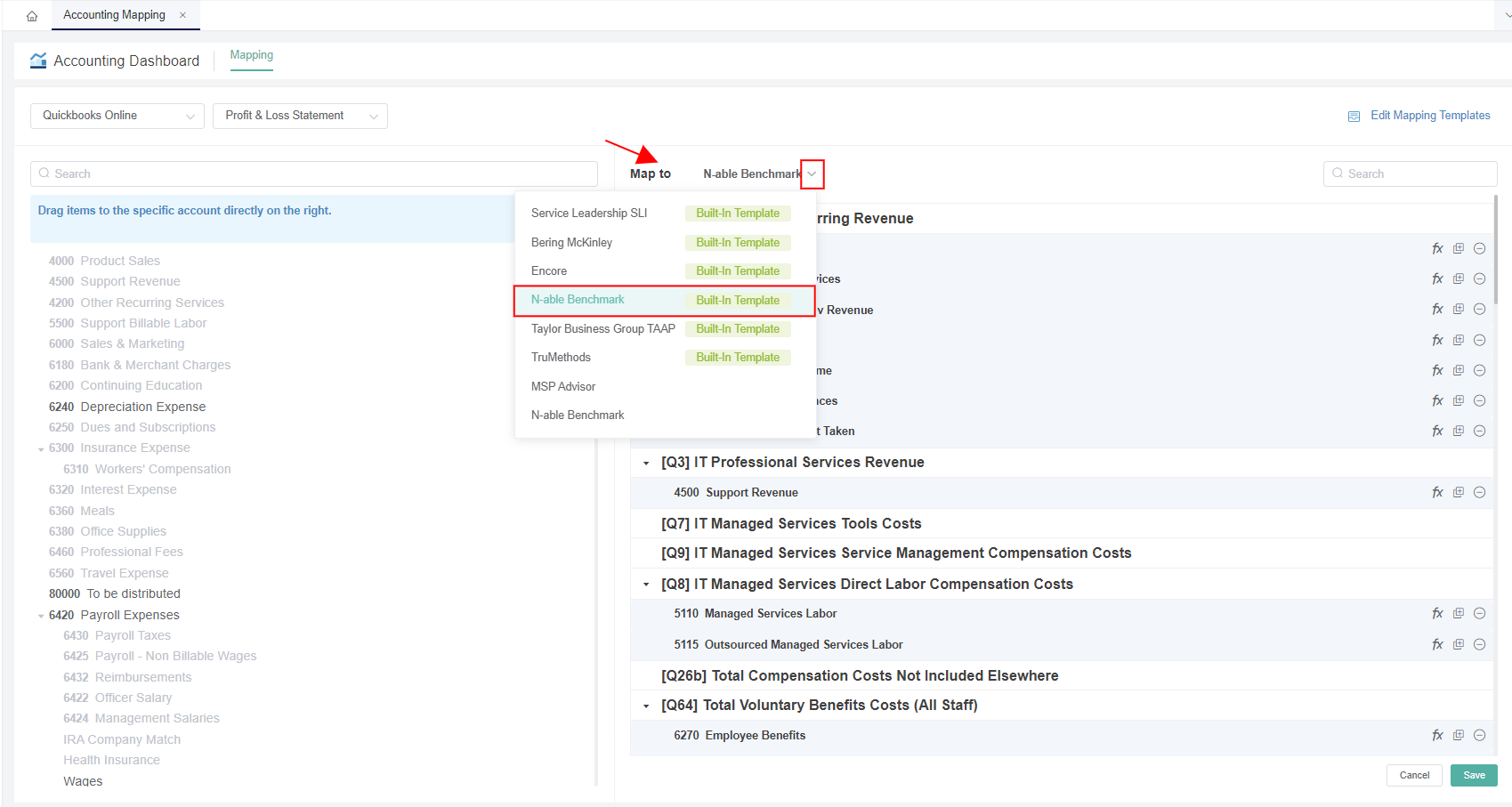1512x807 pixels.
Task: Open the Quickbooks Online dropdown
Action: [117, 116]
